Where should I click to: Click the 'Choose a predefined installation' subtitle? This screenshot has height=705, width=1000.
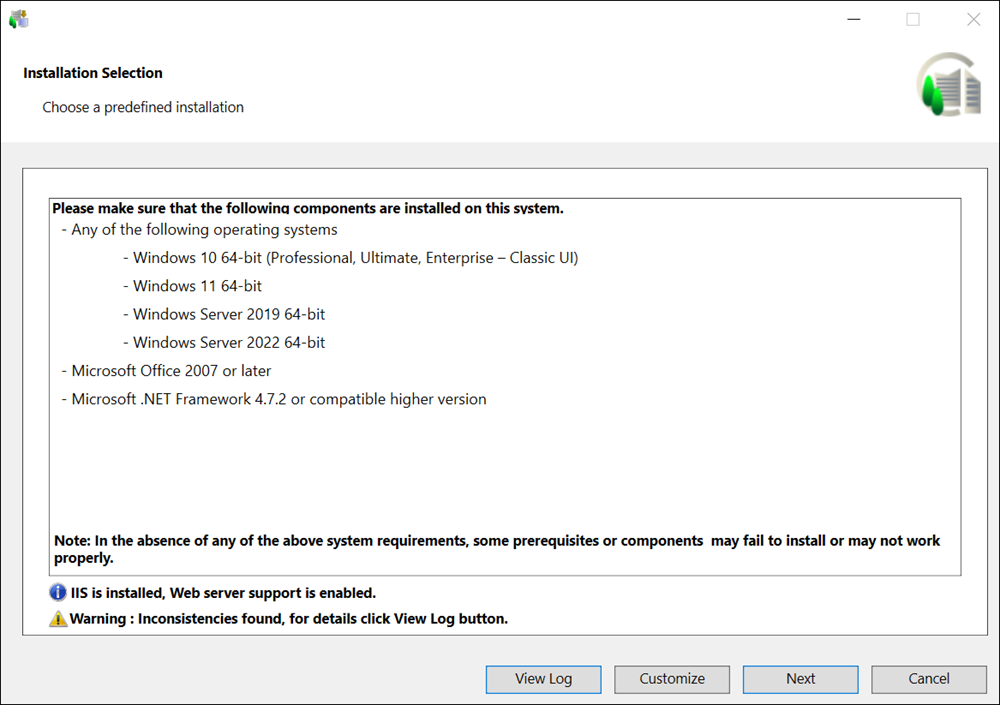click(x=143, y=107)
